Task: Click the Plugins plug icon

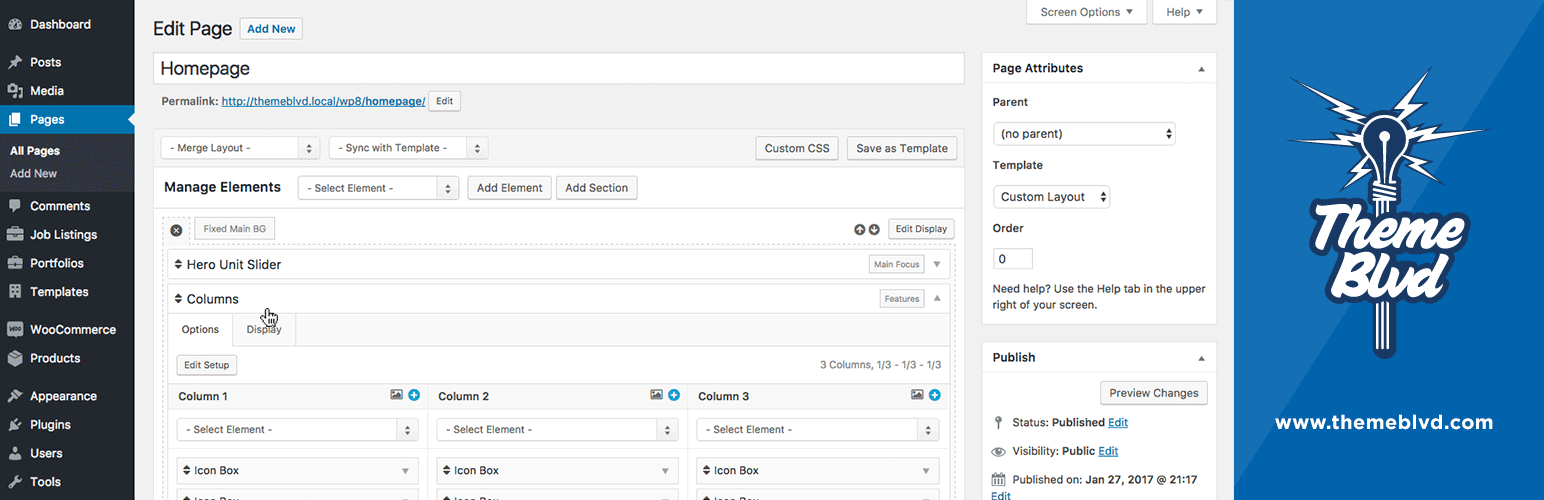Action: [x=15, y=425]
